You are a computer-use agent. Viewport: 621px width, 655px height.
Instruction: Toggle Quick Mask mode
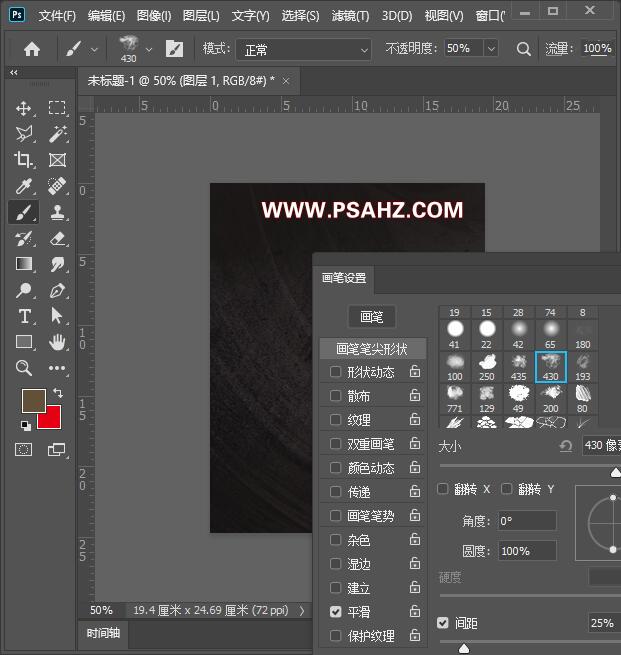pyautogui.click(x=23, y=450)
